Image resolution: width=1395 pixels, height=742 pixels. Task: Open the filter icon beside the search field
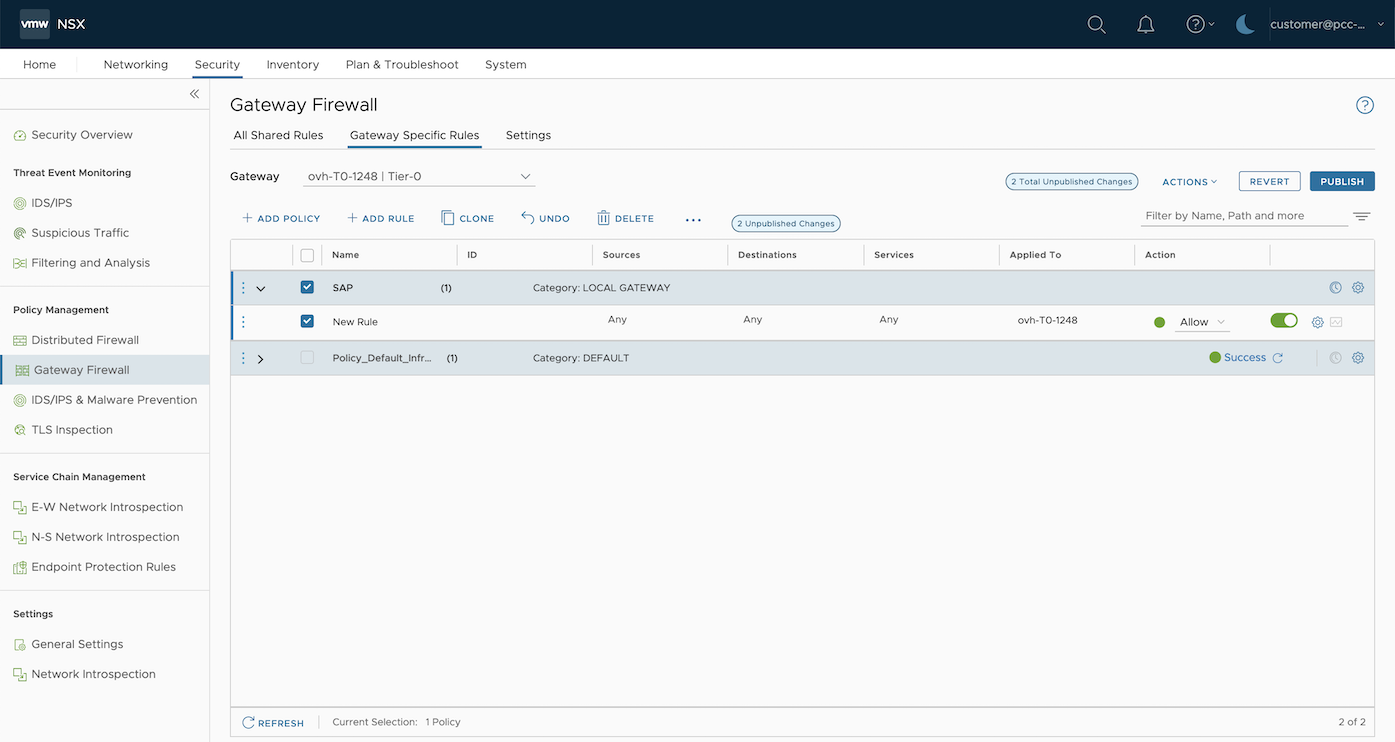point(1361,215)
